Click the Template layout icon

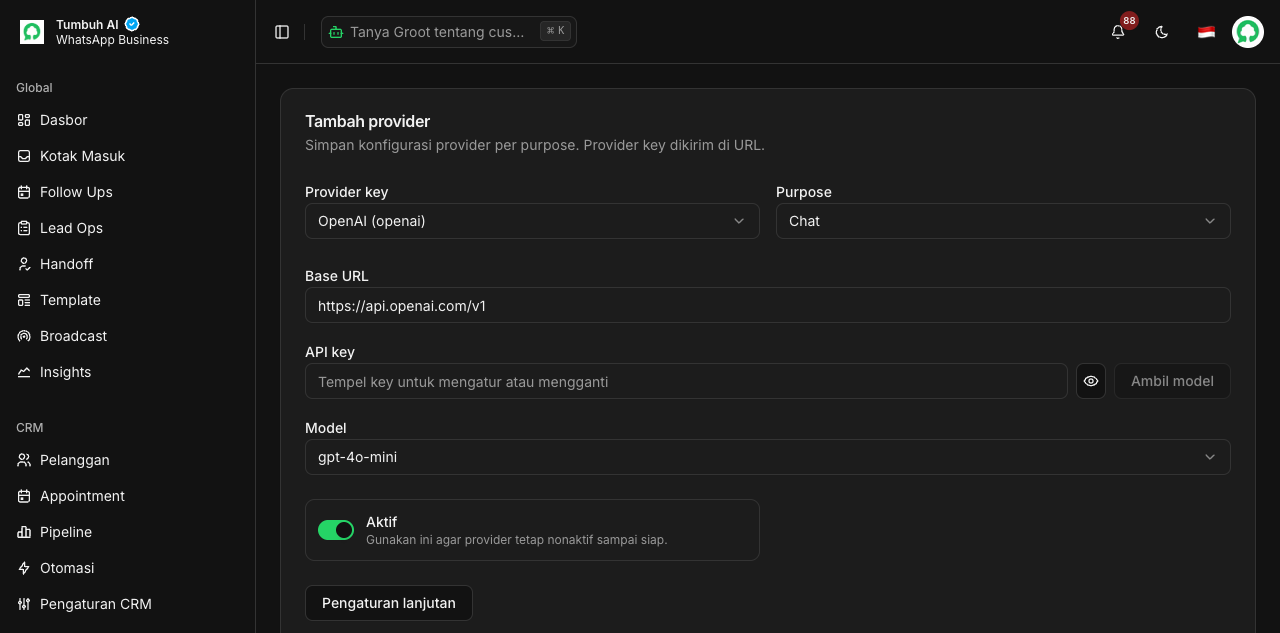[x=24, y=300]
